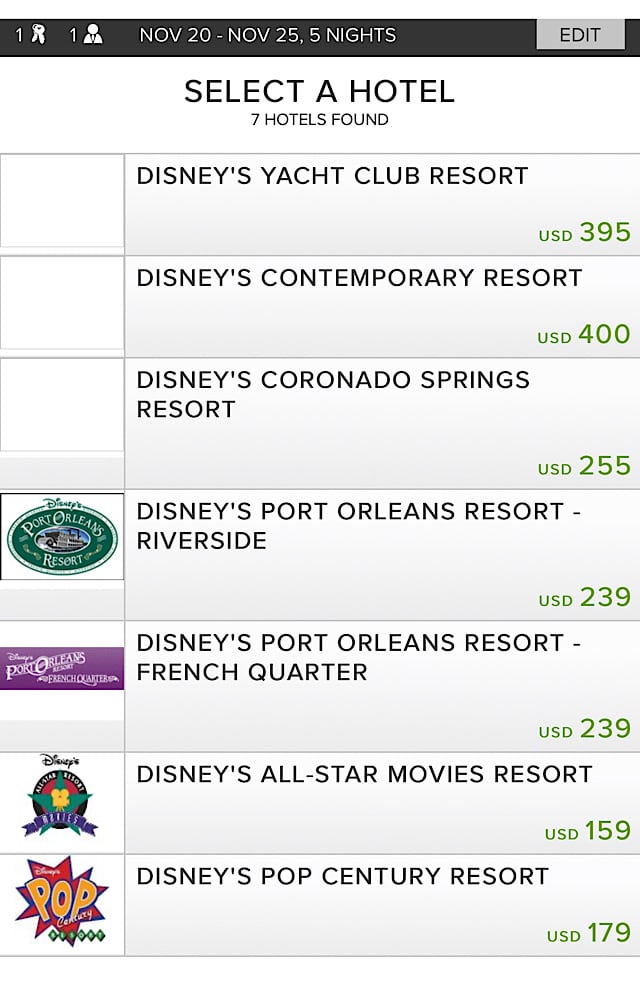Click the blank Coronado Springs thumbnail
Image resolution: width=640 pixels, height=1000 pixels.
pyautogui.click(x=62, y=405)
